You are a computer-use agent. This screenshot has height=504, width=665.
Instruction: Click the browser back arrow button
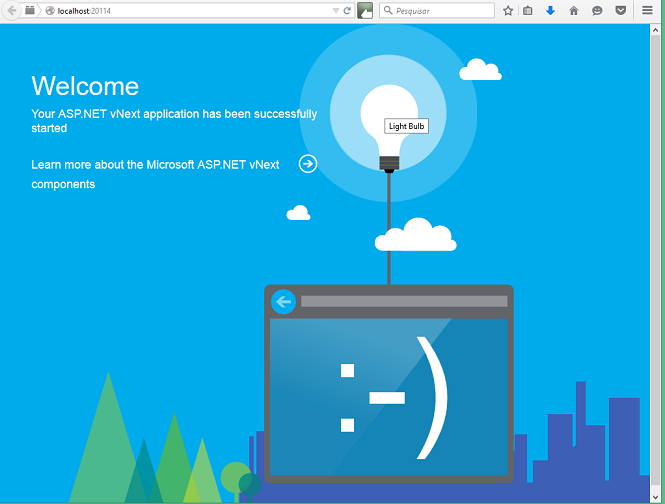tap(11, 10)
